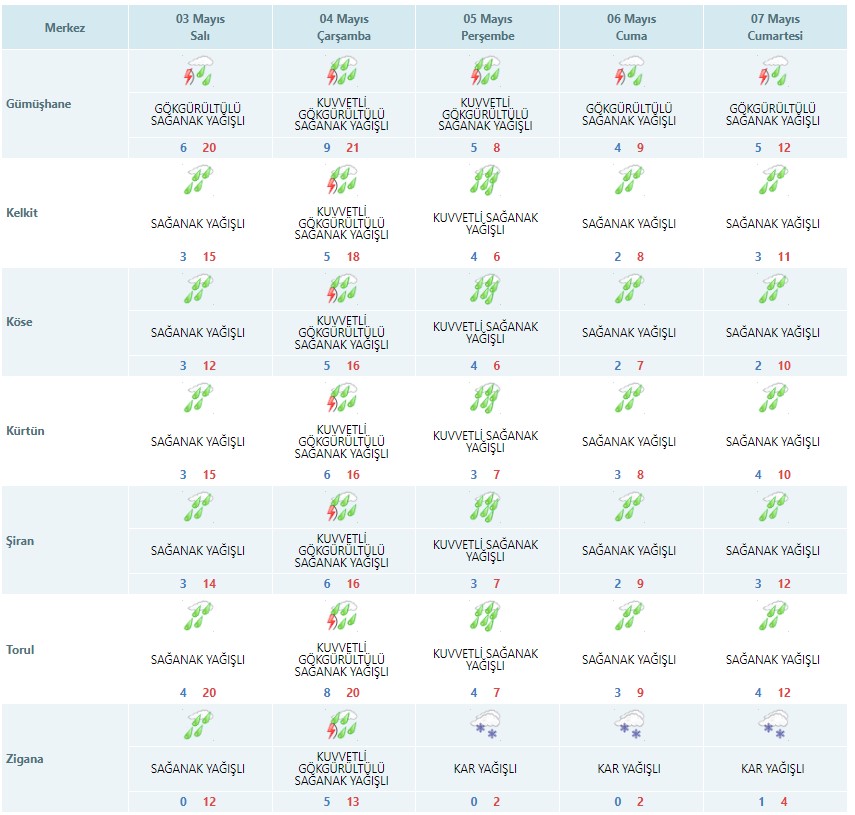Click Kelkit thunderstorm icon for 04 Mayıs Çarşamba
Viewport: 855px width, 815px height.
click(343, 181)
